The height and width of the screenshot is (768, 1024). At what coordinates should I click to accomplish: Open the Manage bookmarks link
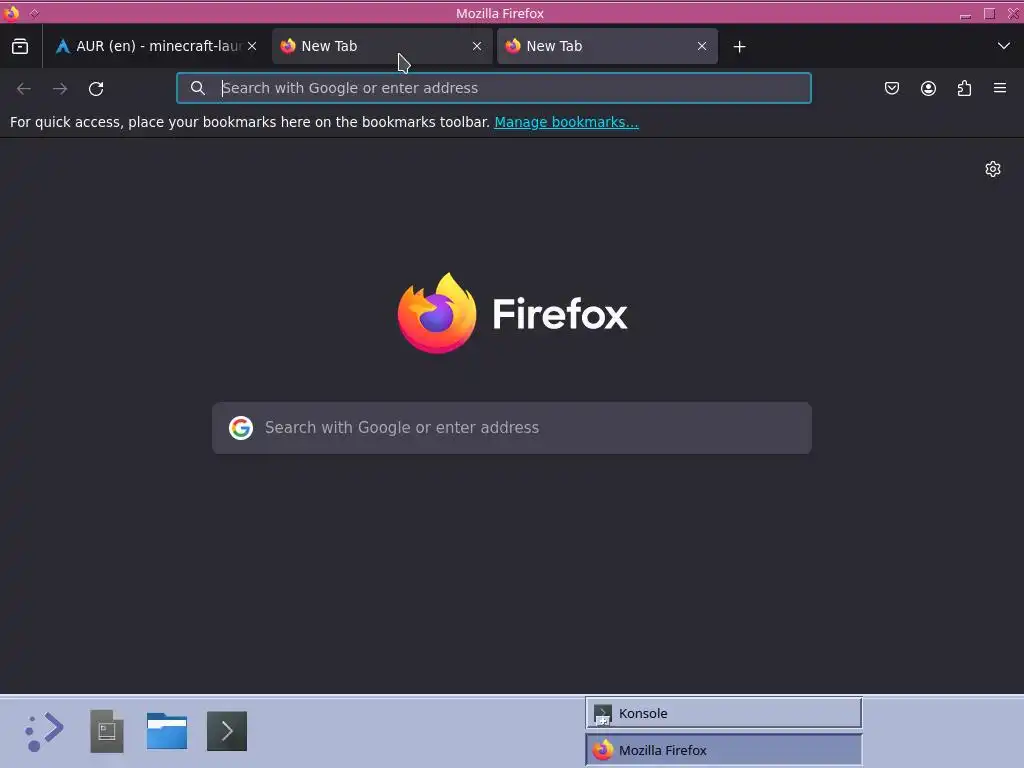click(x=566, y=122)
